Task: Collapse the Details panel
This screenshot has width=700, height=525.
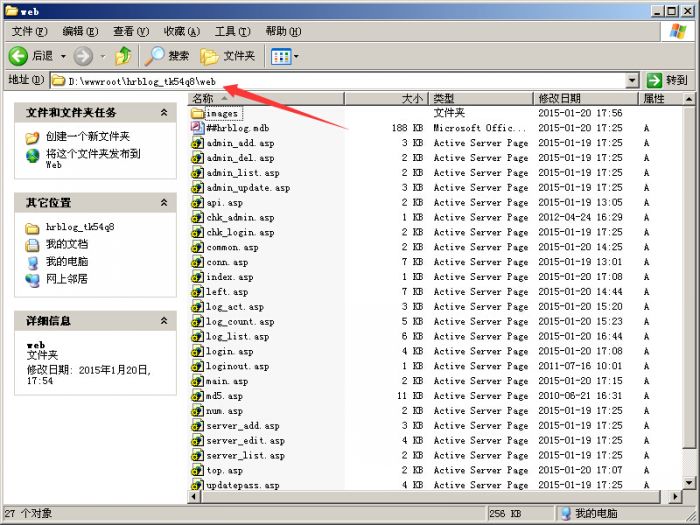Action: tap(164, 321)
